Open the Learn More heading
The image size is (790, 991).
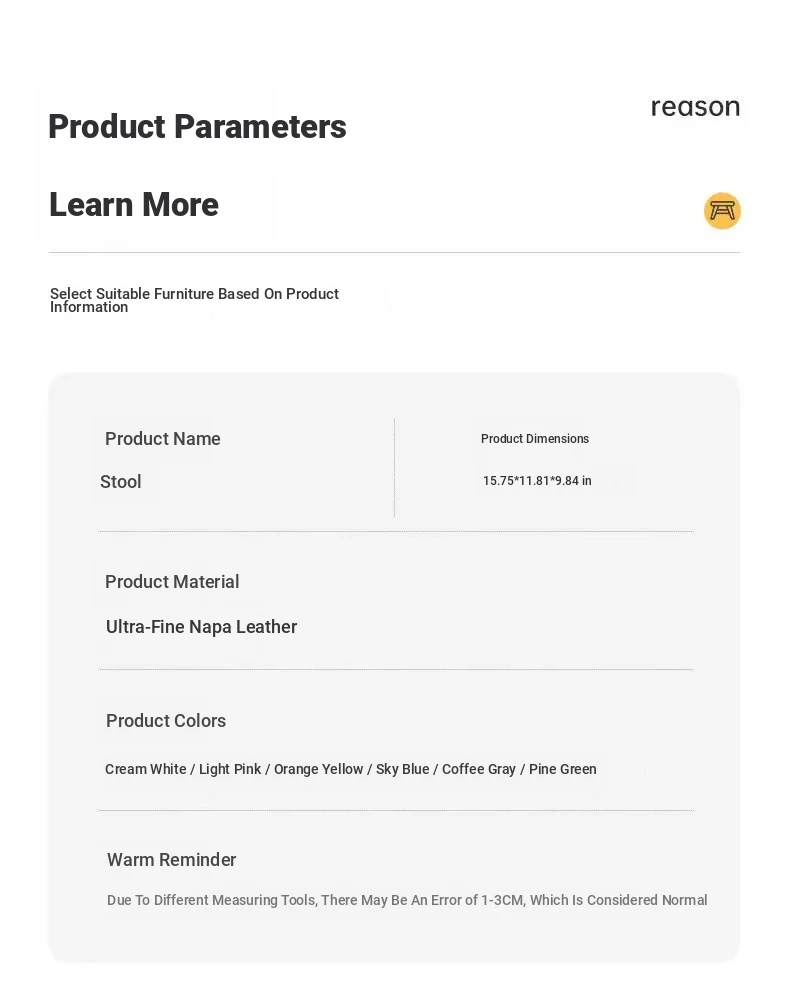134,204
